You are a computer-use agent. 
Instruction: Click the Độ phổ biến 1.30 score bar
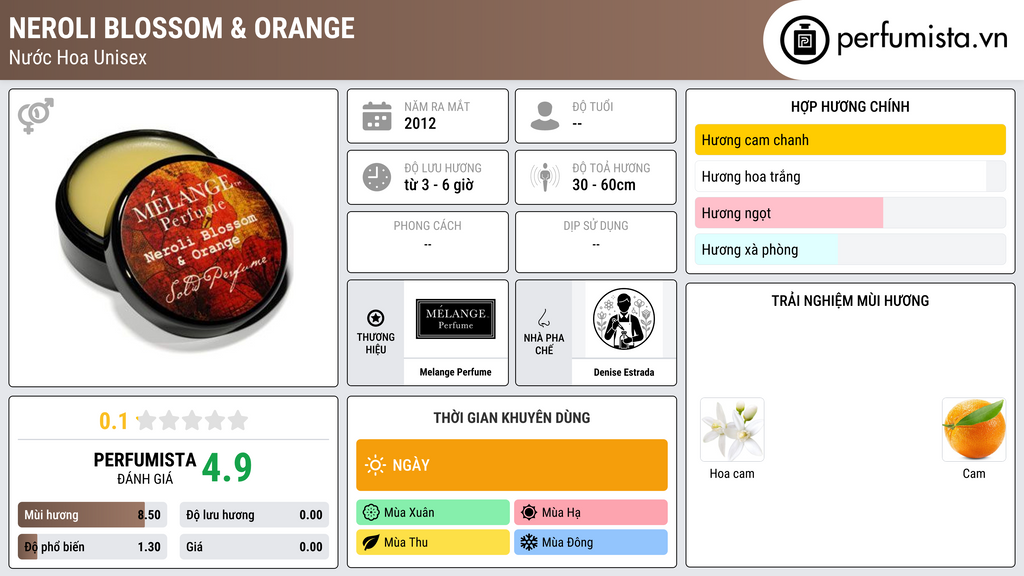[x=93, y=547]
